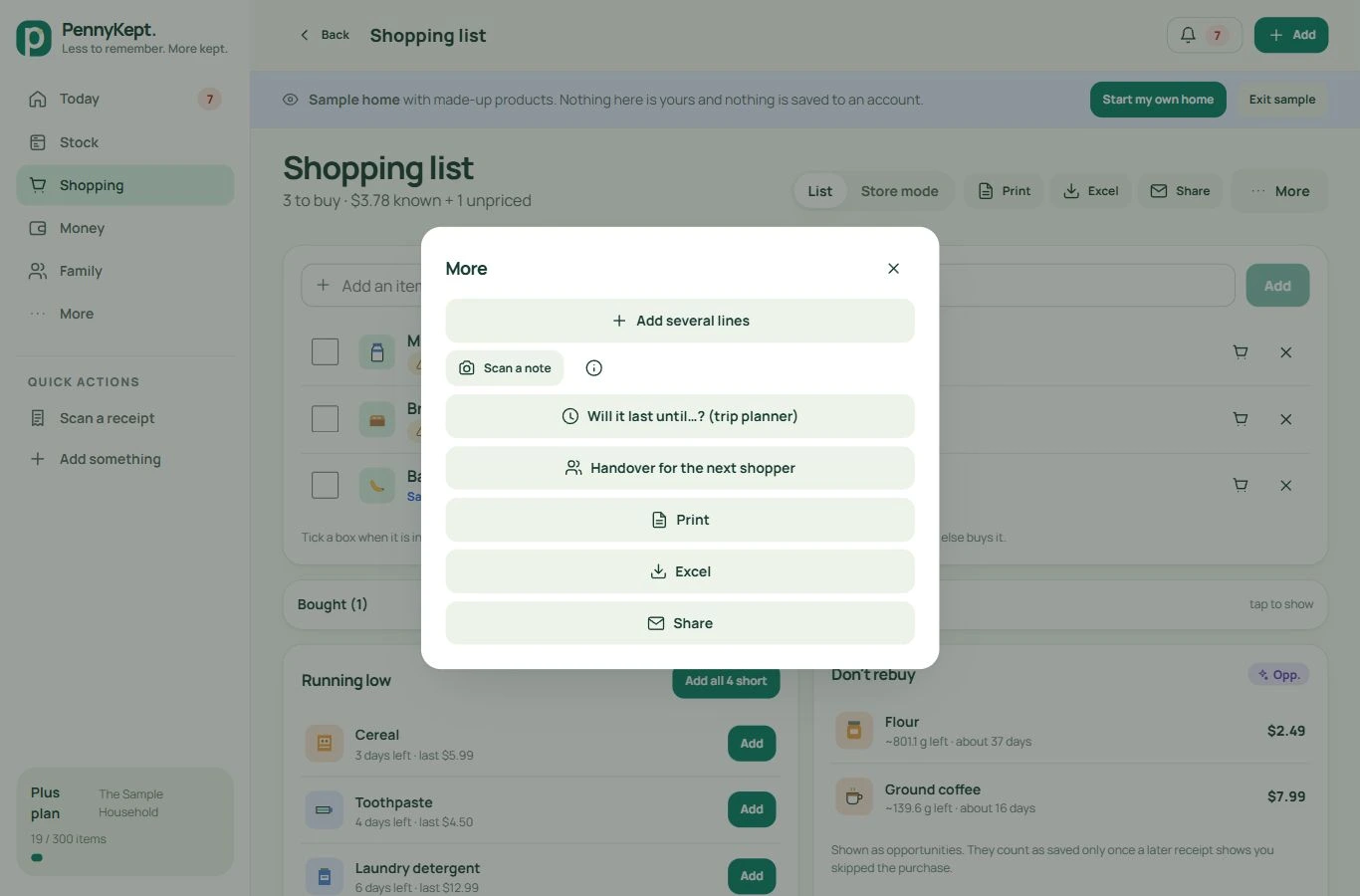
Task: Close the More dialog
Action: 893,269
